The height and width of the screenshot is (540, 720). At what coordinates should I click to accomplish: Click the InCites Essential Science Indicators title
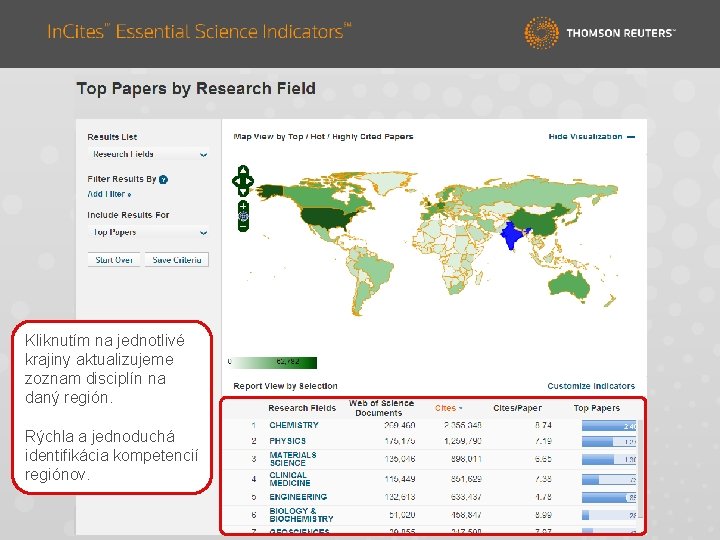tap(199, 31)
